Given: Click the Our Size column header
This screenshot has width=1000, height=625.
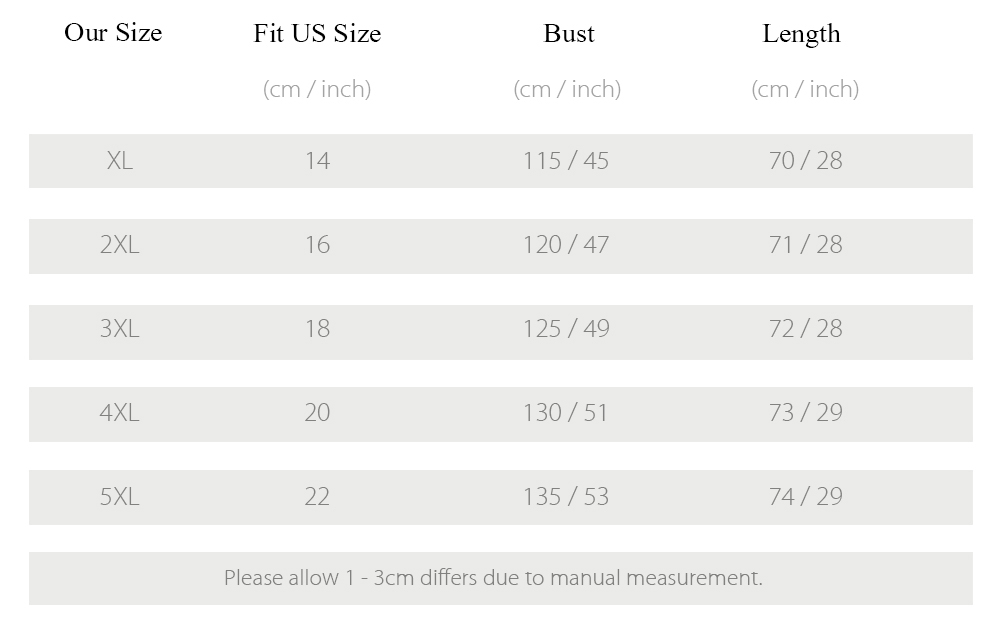Looking at the screenshot, I should (113, 33).
